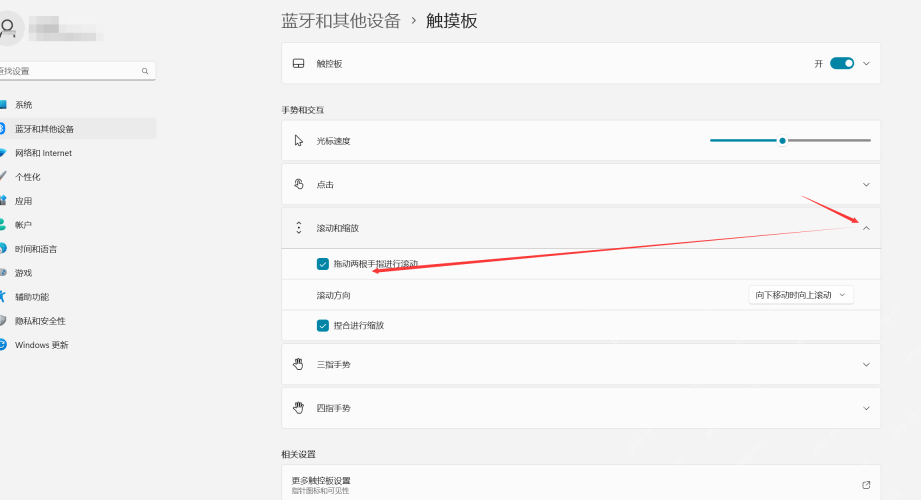Click the search magnifier icon in the sidebar
921x500 pixels.
click(144, 71)
